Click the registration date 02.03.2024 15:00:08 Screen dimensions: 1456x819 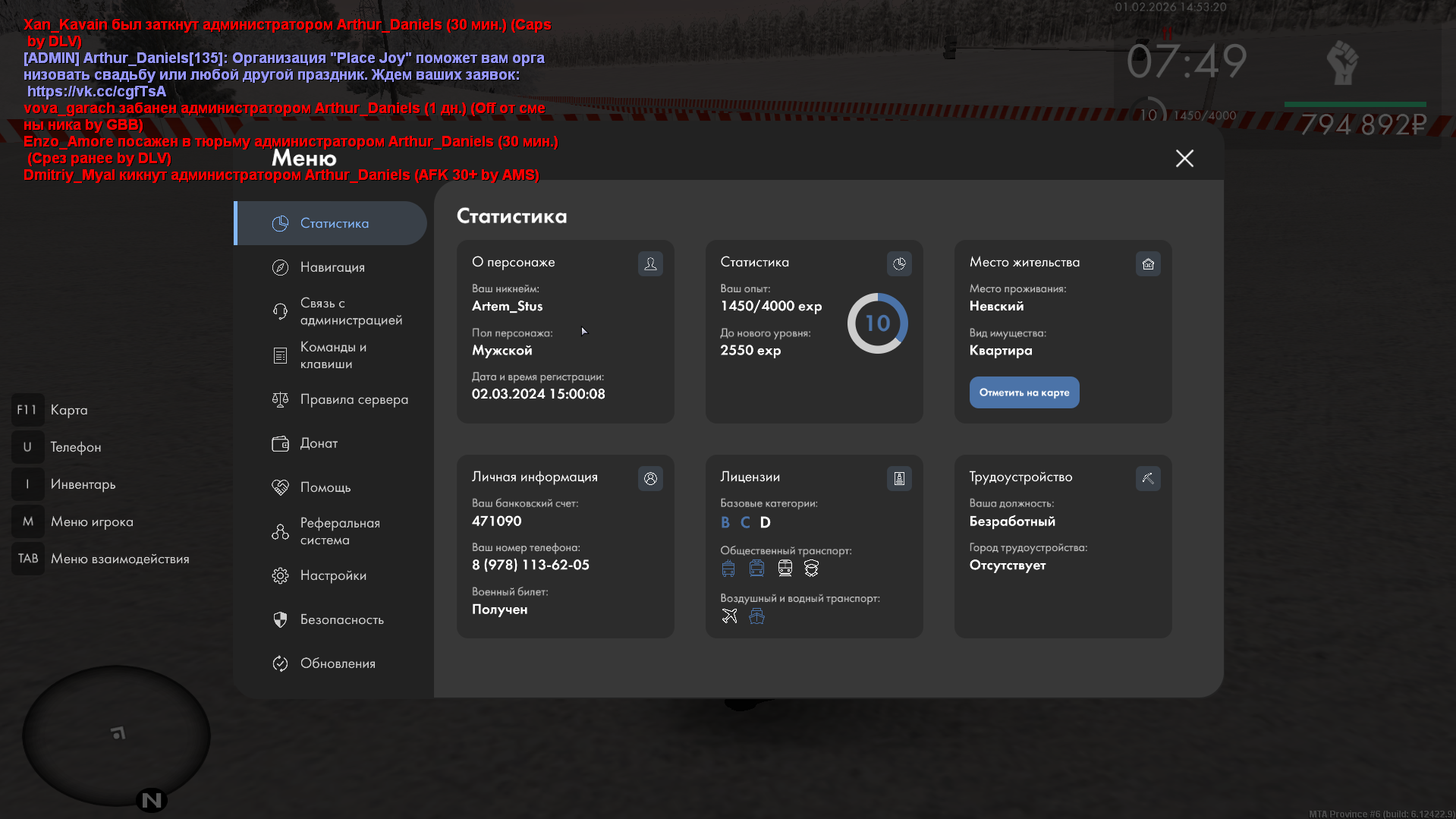539,394
